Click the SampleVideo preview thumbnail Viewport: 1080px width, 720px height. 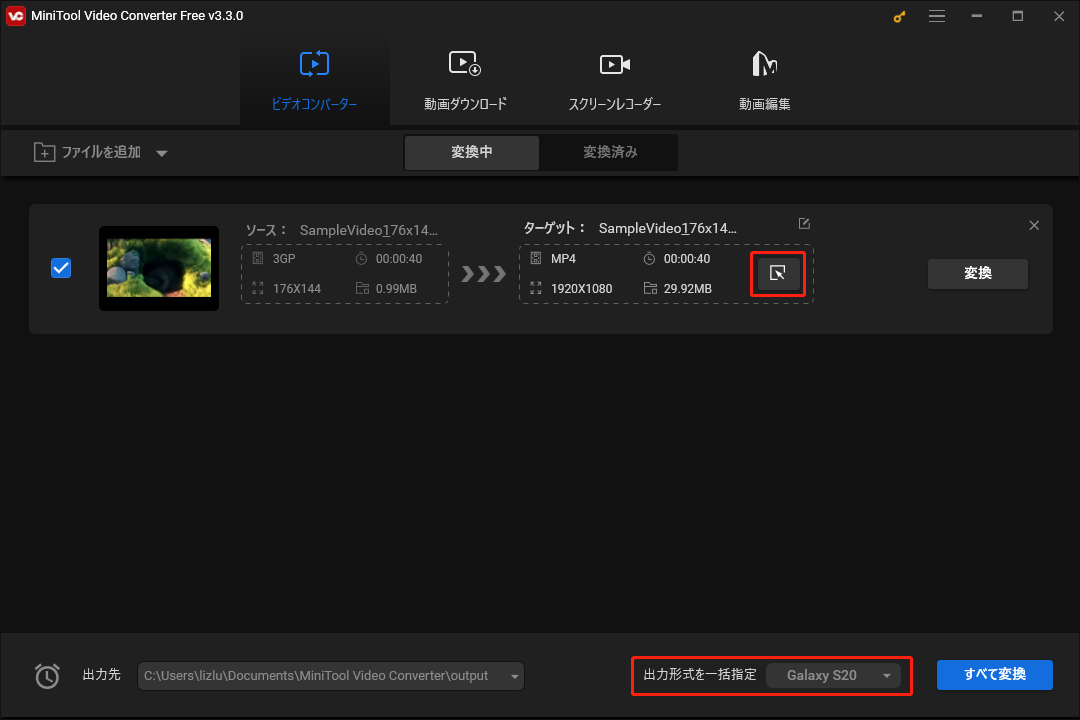pyautogui.click(x=158, y=268)
